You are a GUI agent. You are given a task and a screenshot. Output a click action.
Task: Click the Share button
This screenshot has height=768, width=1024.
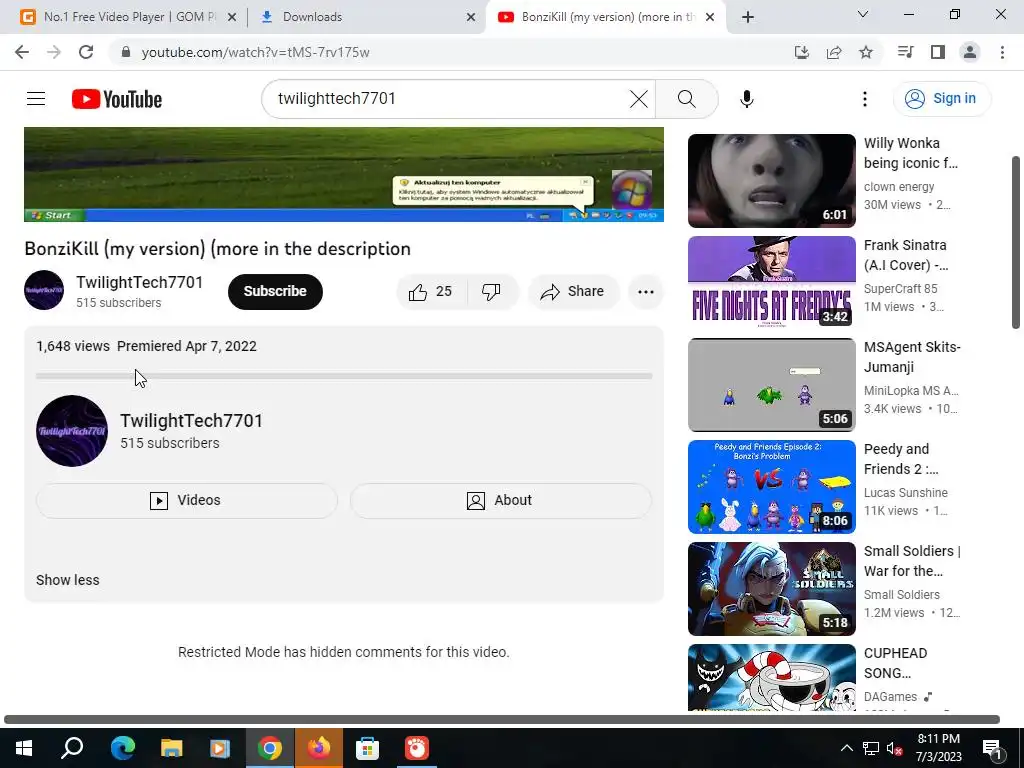point(573,291)
